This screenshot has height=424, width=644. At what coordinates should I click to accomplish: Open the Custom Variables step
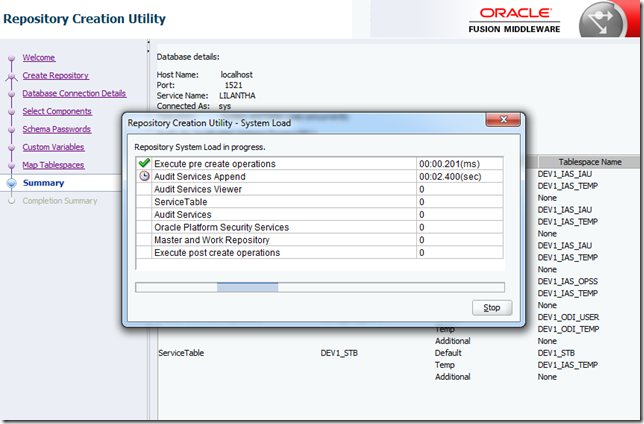point(53,147)
